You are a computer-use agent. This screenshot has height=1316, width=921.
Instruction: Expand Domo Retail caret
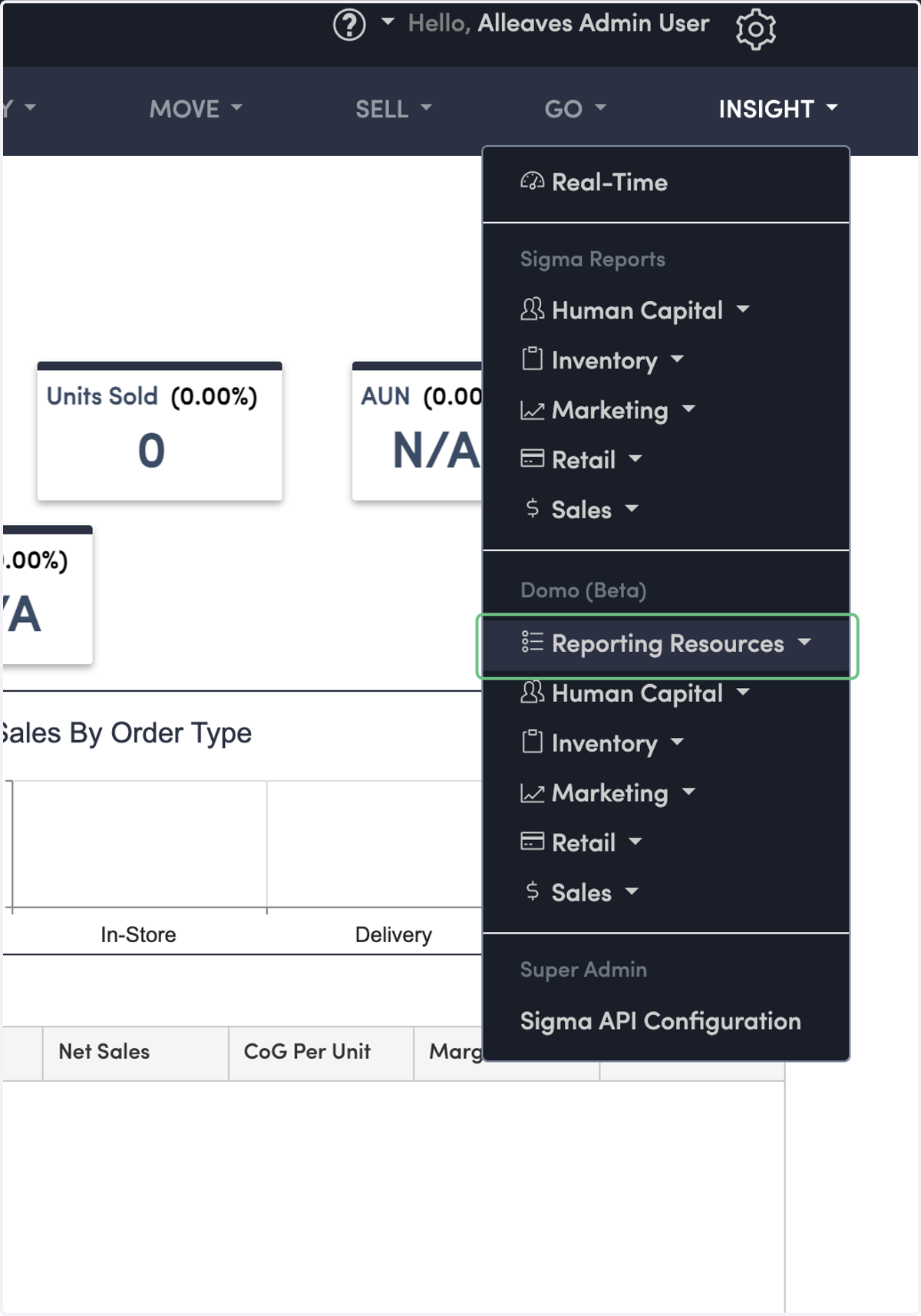pos(635,842)
